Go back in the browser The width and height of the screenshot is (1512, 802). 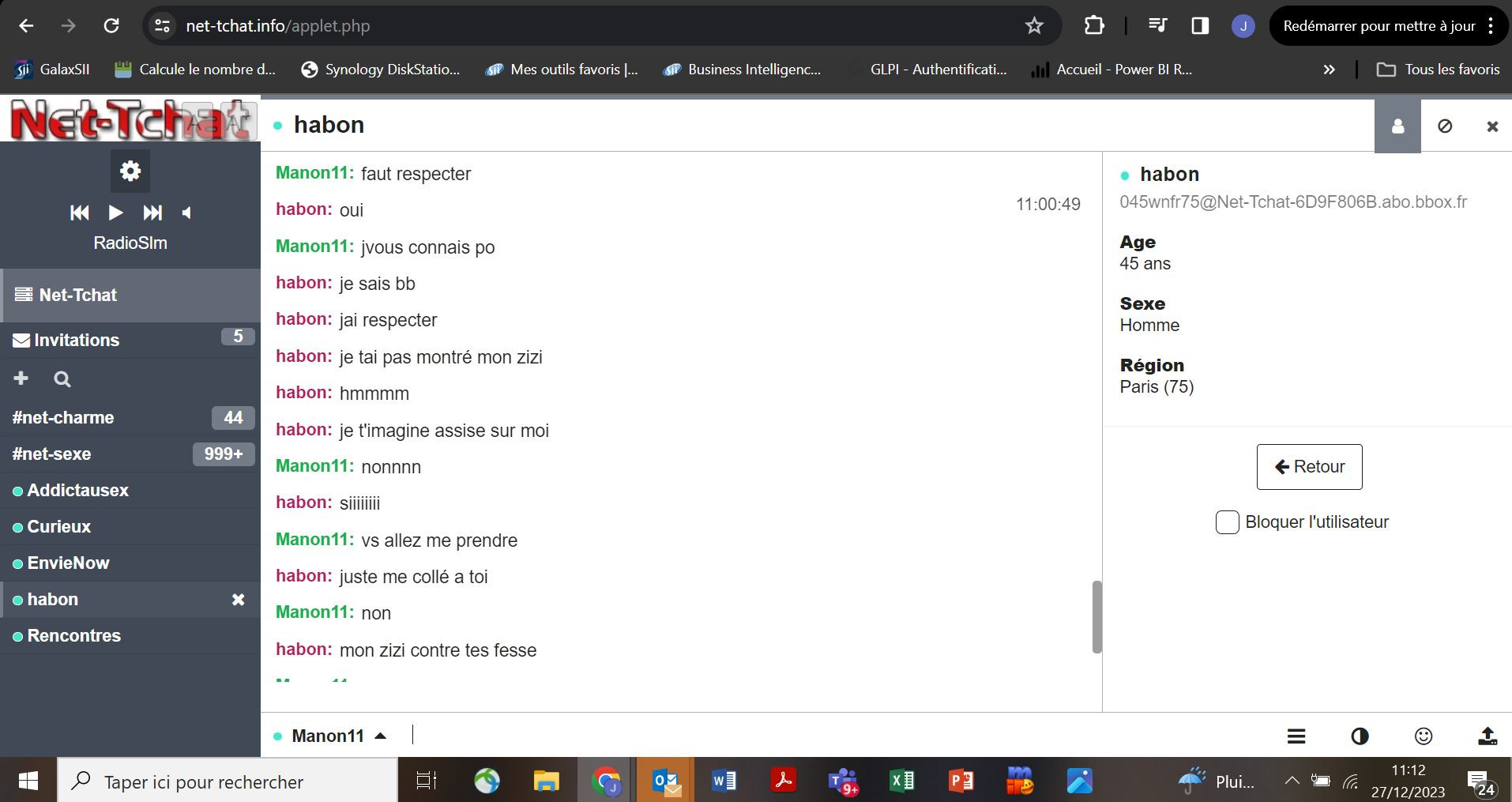click(x=26, y=26)
